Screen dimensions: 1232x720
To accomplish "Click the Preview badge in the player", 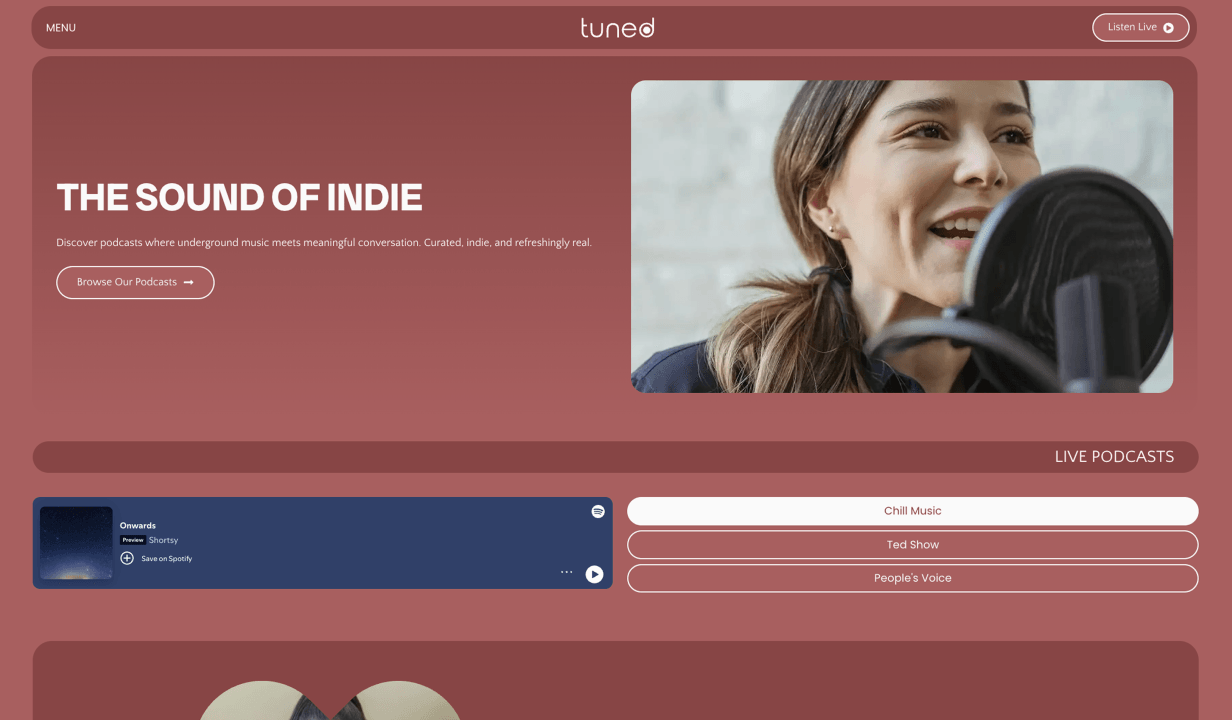I will click(133, 540).
